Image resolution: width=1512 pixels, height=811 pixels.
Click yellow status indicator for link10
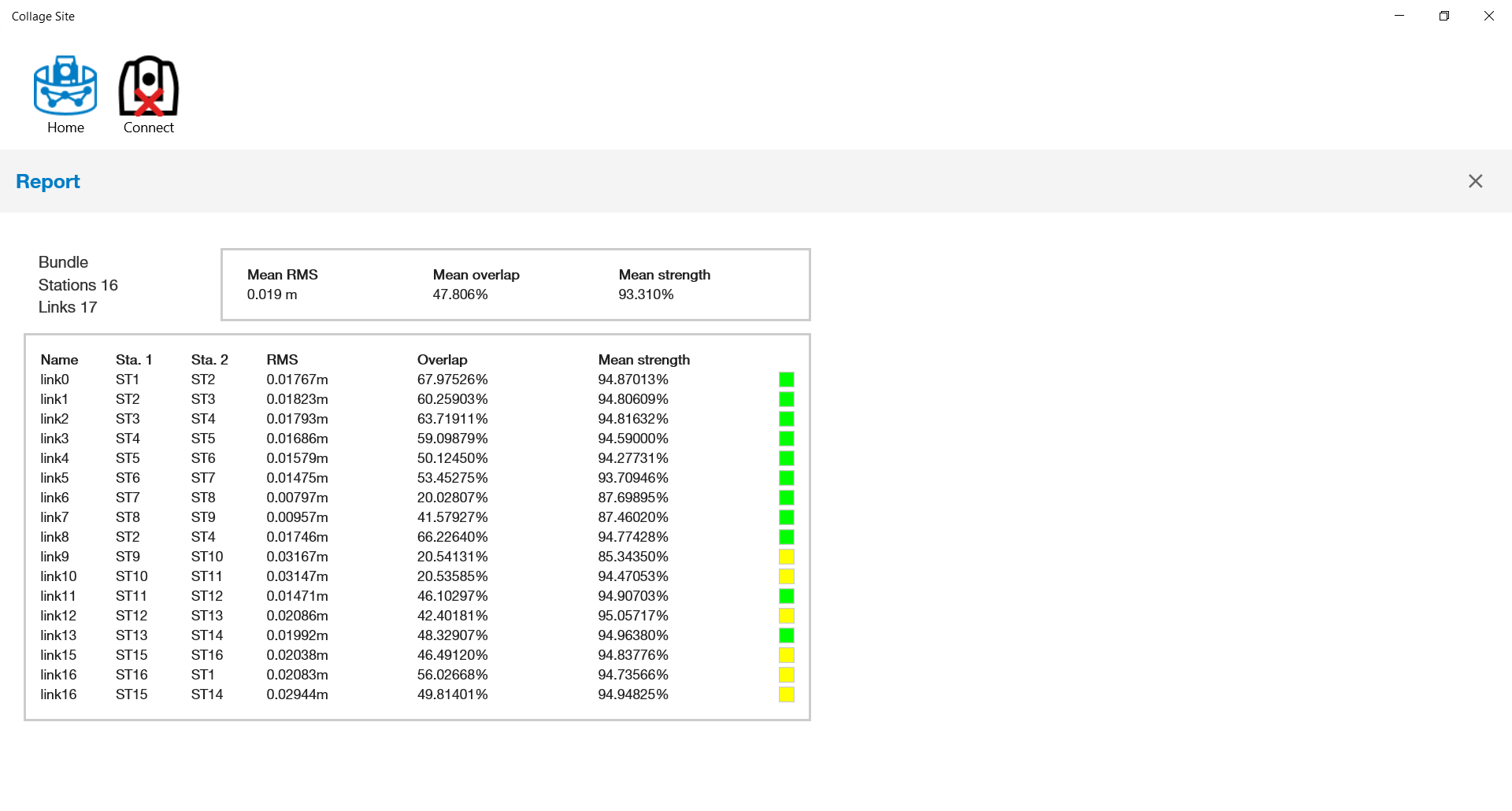pos(786,576)
